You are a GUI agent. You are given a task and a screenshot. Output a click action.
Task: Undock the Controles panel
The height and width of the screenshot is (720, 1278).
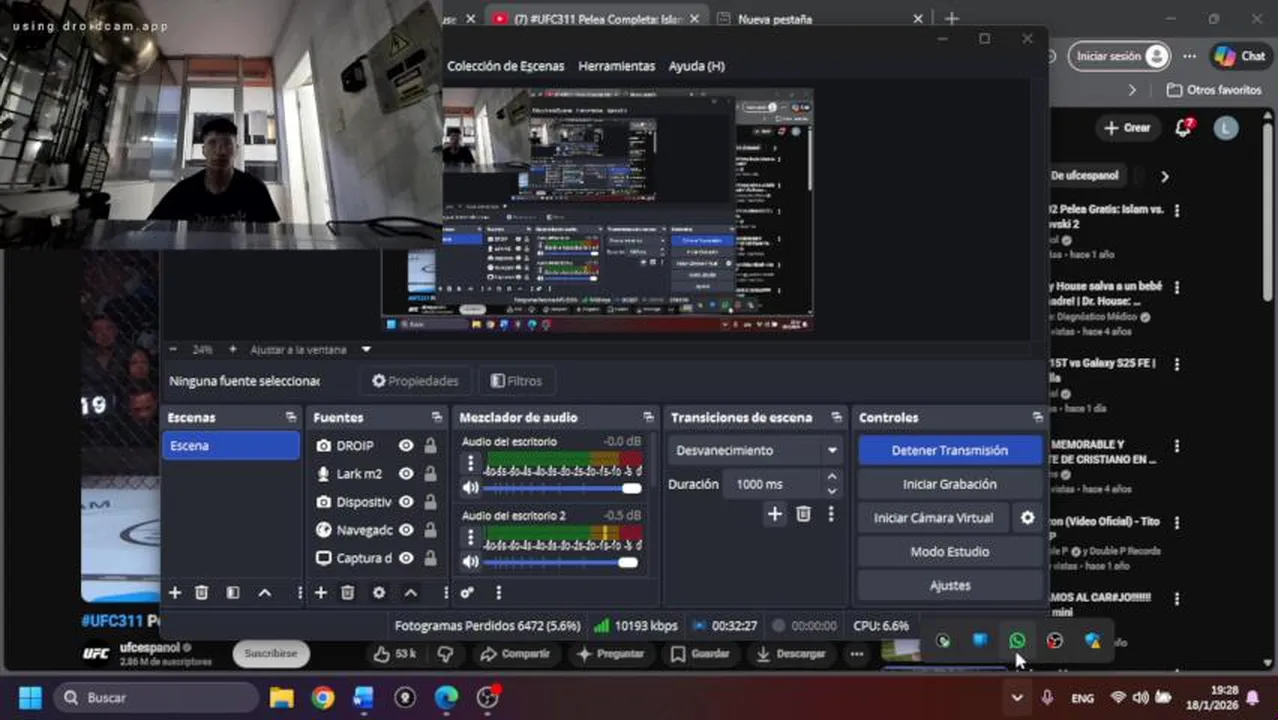pyautogui.click(x=1037, y=418)
